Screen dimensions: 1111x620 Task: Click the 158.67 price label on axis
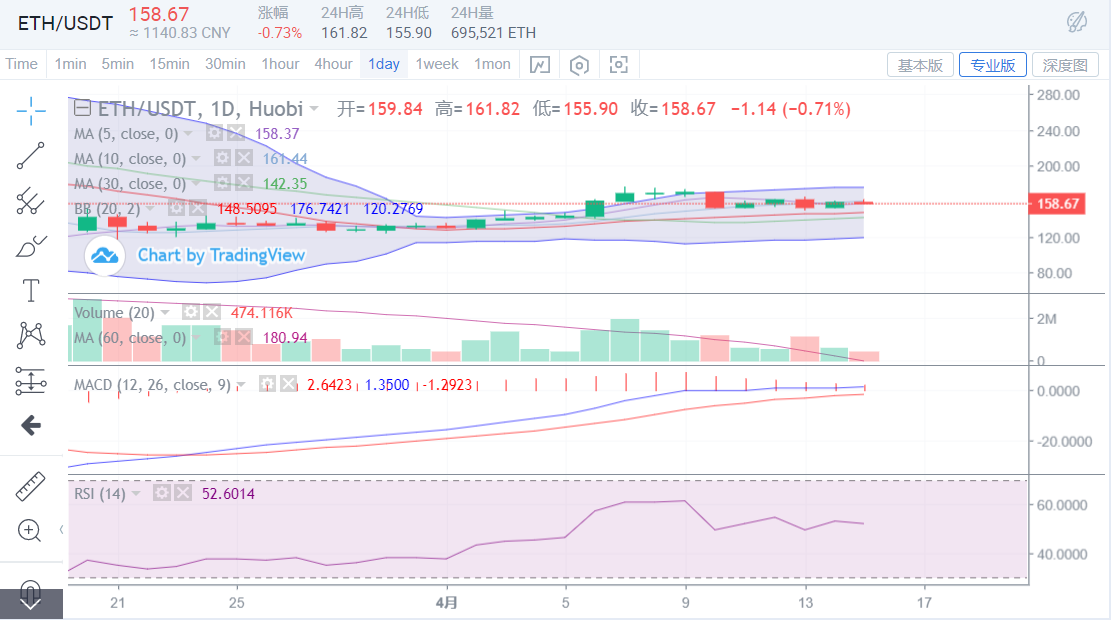coord(1056,204)
